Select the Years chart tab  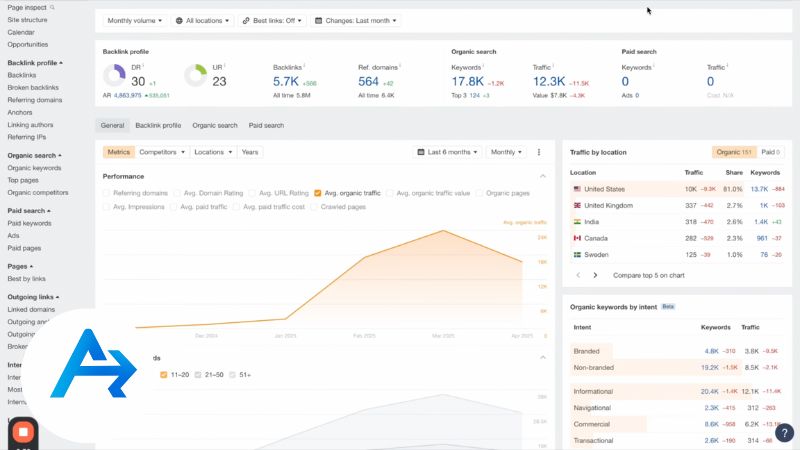[x=249, y=152]
